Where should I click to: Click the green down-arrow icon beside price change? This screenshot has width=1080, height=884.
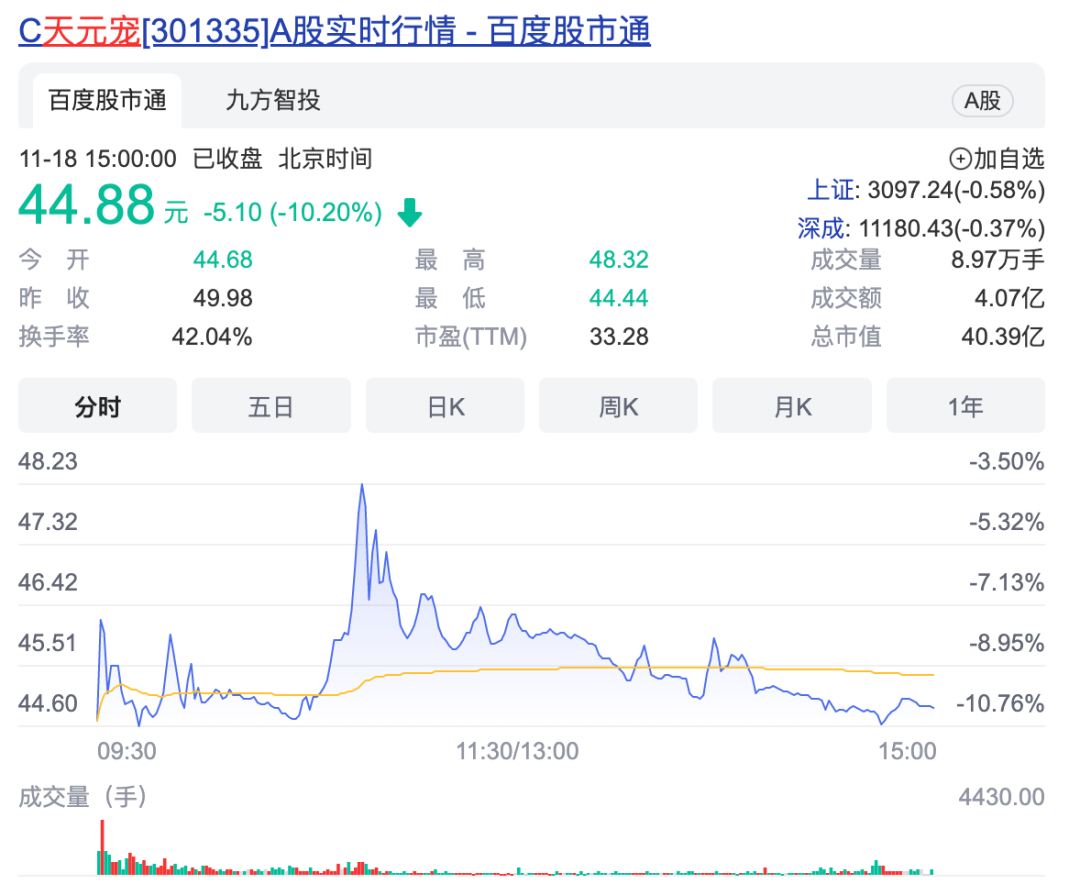(x=410, y=212)
